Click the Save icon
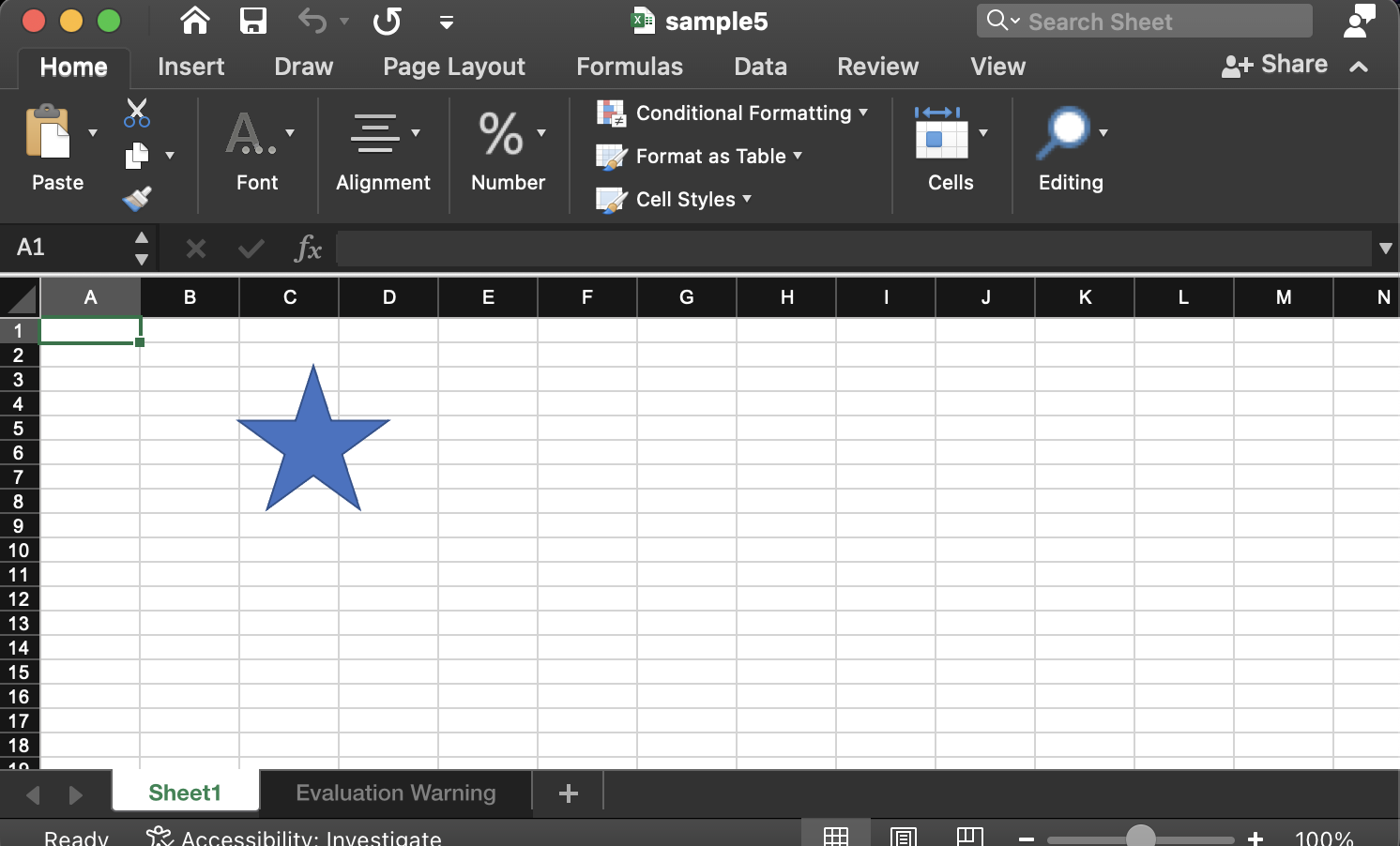Screen dimensions: 1400x846 [x=252, y=21]
